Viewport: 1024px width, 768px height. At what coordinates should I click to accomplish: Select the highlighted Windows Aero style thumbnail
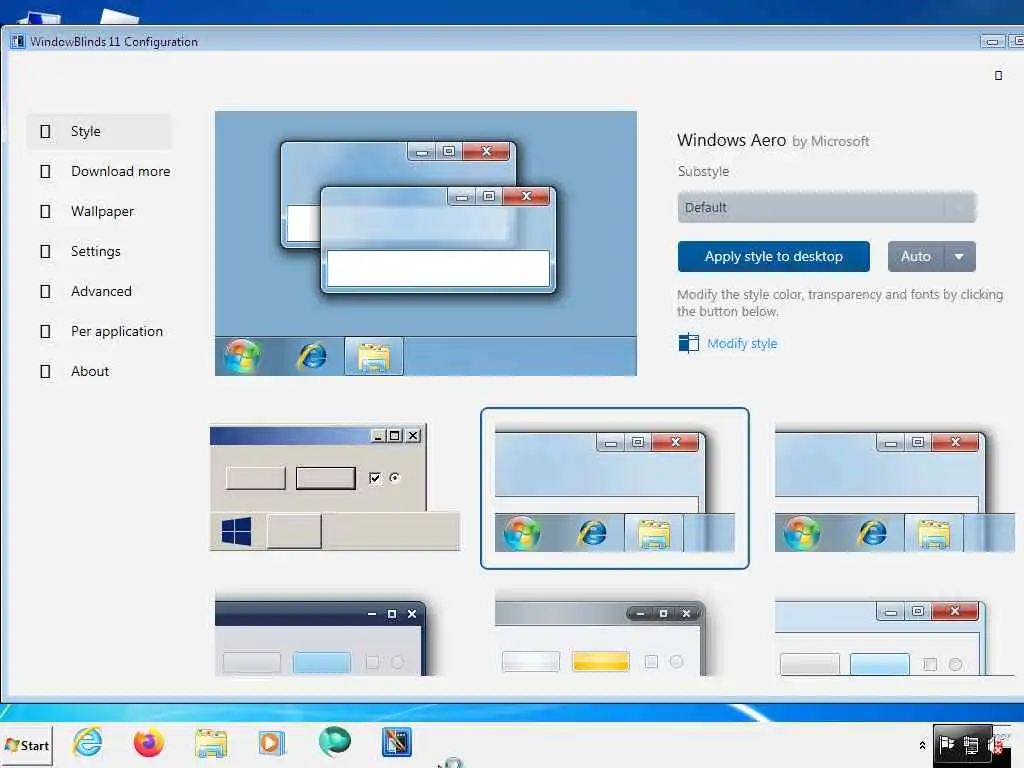pyautogui.click(x=615, y=488)
